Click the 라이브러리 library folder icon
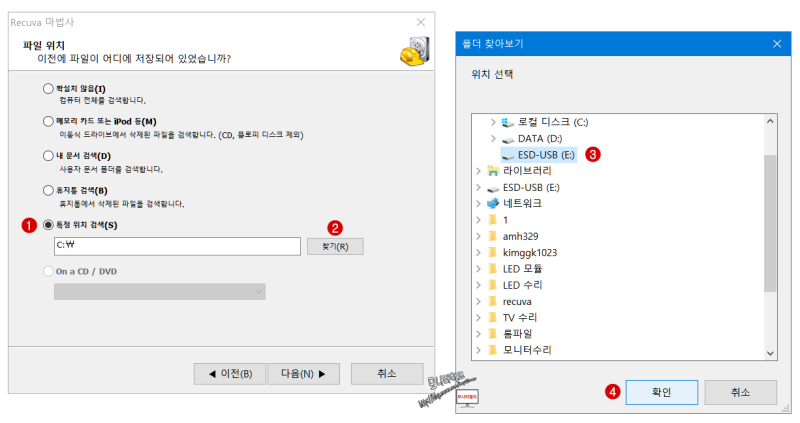Viewport: 800px width, 423px height. (x=492, y=171)
